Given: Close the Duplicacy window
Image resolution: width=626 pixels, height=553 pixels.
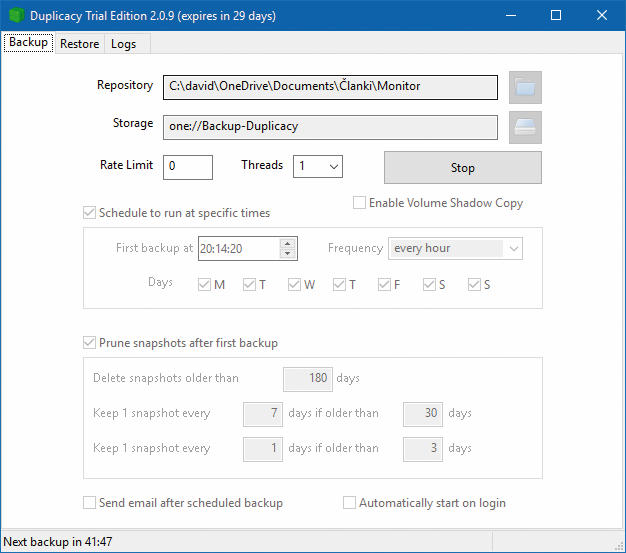Looking at the screenshot, I should tap(602, 16).
